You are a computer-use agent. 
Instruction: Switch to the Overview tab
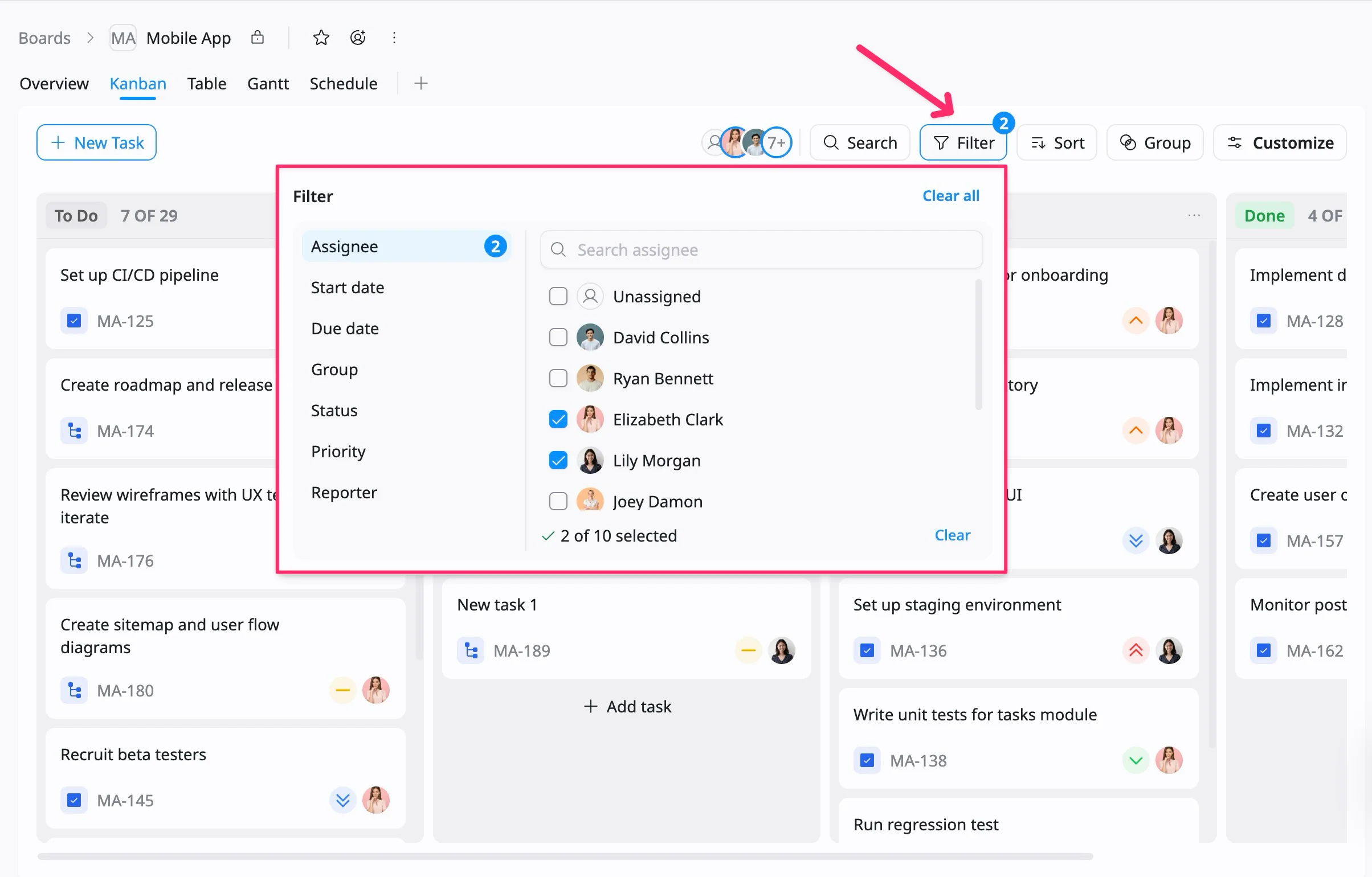(x=54, y=84)
